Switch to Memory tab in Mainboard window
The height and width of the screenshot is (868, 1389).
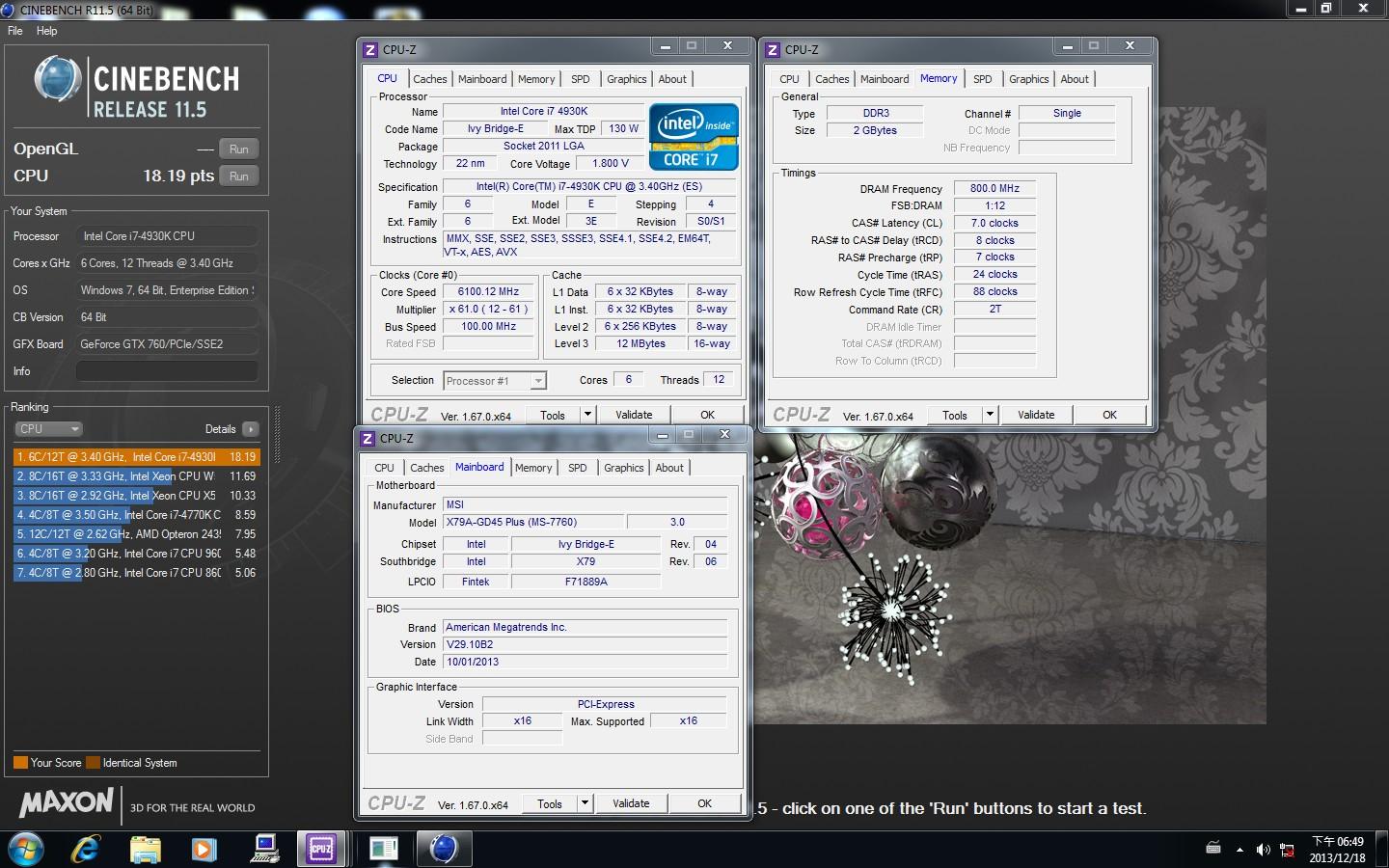click(533, 469)
